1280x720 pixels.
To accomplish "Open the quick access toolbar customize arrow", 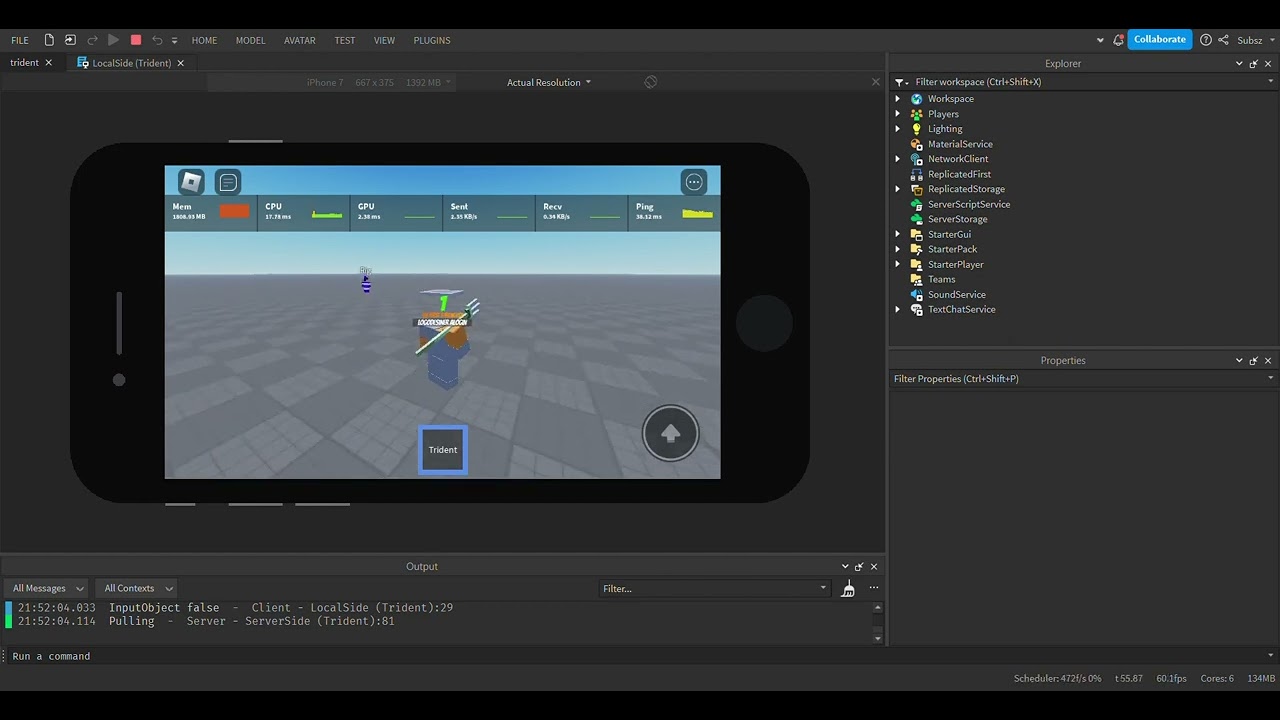I will pos(174,41).
